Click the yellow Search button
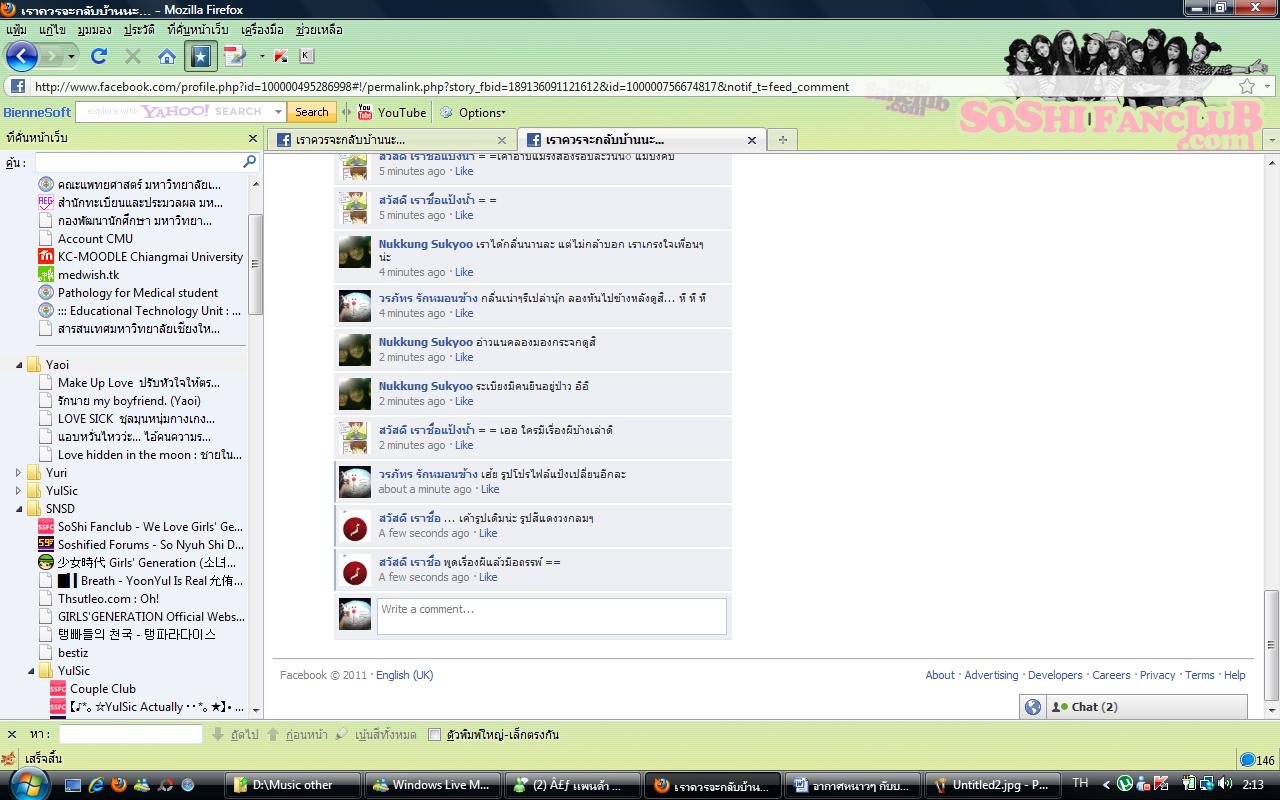The width and height of the screenshot is (1280, 800). [x=312, y=112]
